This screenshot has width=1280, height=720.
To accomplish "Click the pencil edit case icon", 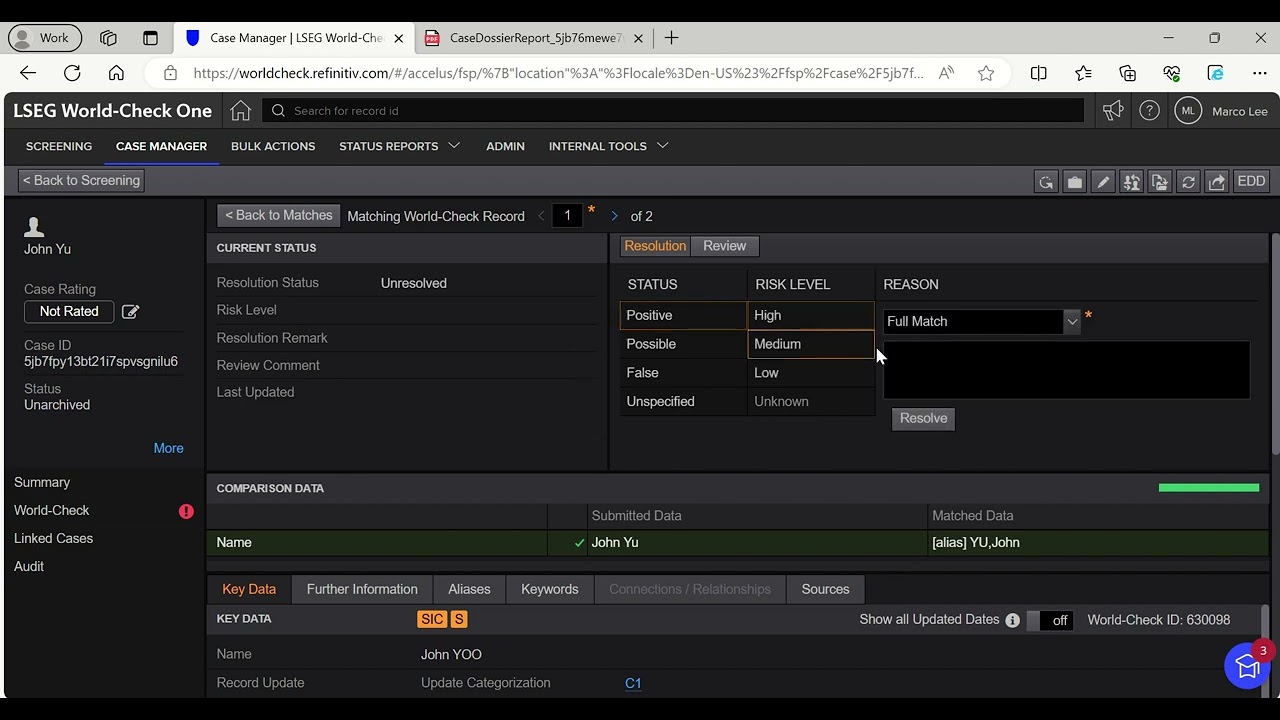I will [1103, 181].
